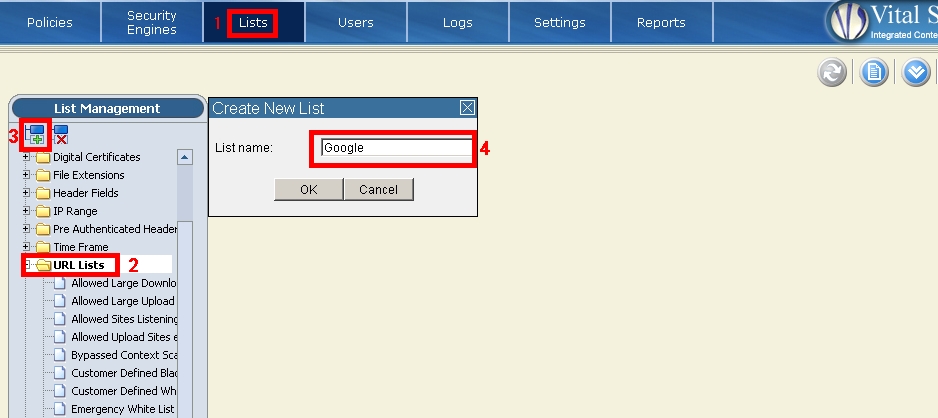This screenshot has height=418, width=938.
Task: Click the delete list icon
Action: [x=61, y=135]
